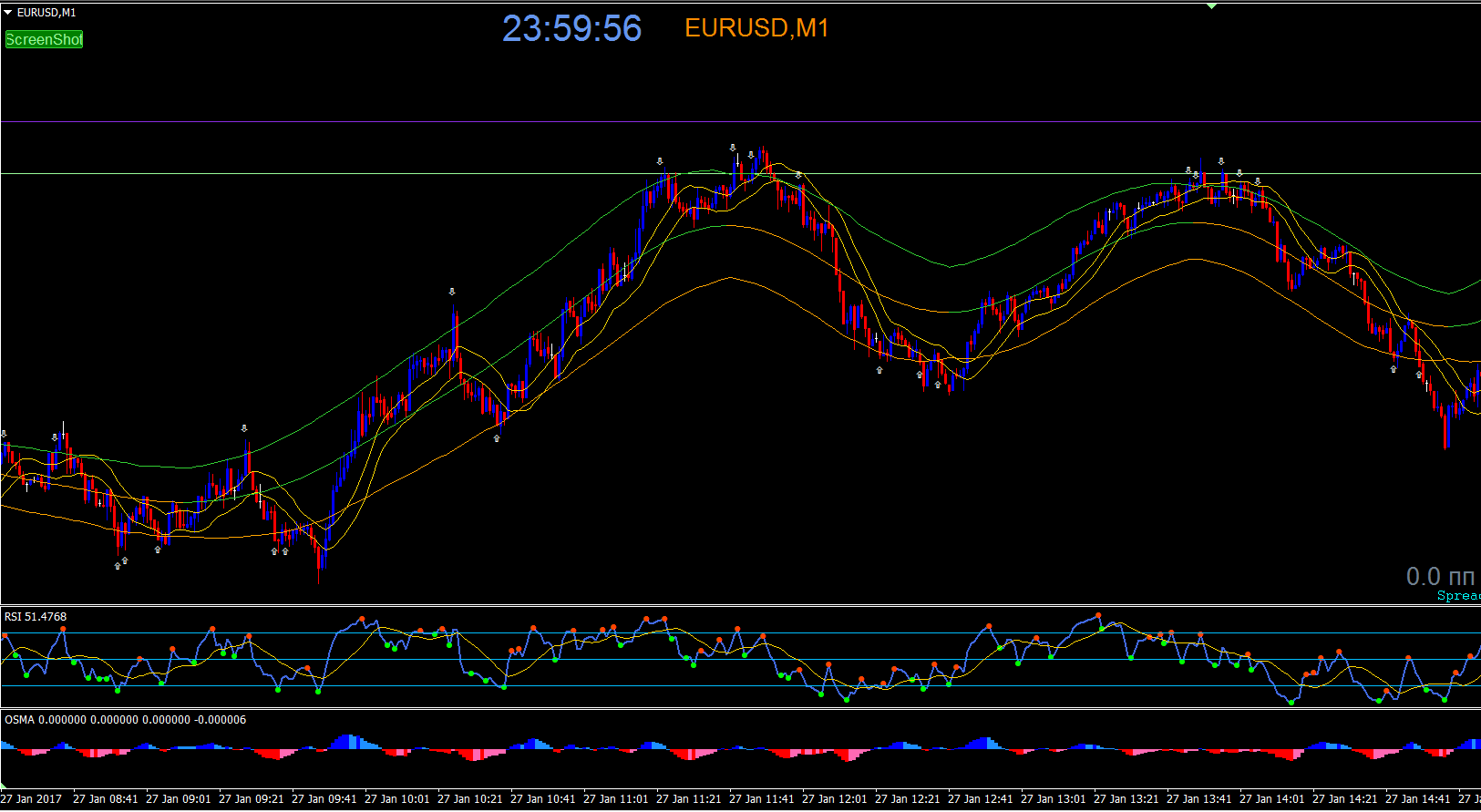
Task: Click the 27 Jan 09:01 time label
Action: coord(179,799)
